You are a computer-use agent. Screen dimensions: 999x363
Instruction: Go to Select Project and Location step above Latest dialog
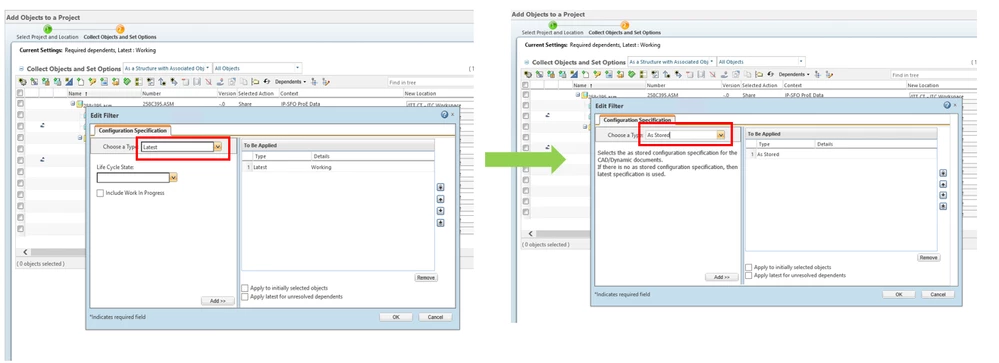47,37
